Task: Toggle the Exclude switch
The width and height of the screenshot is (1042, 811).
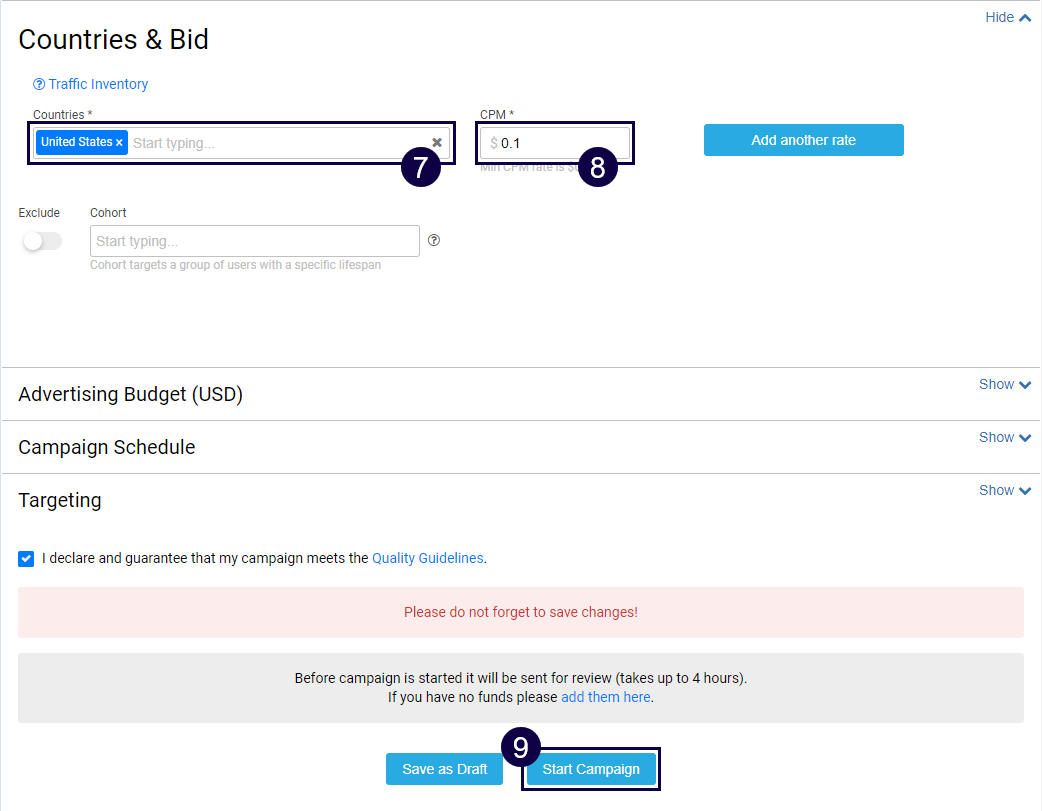Action: pos(42,241)
